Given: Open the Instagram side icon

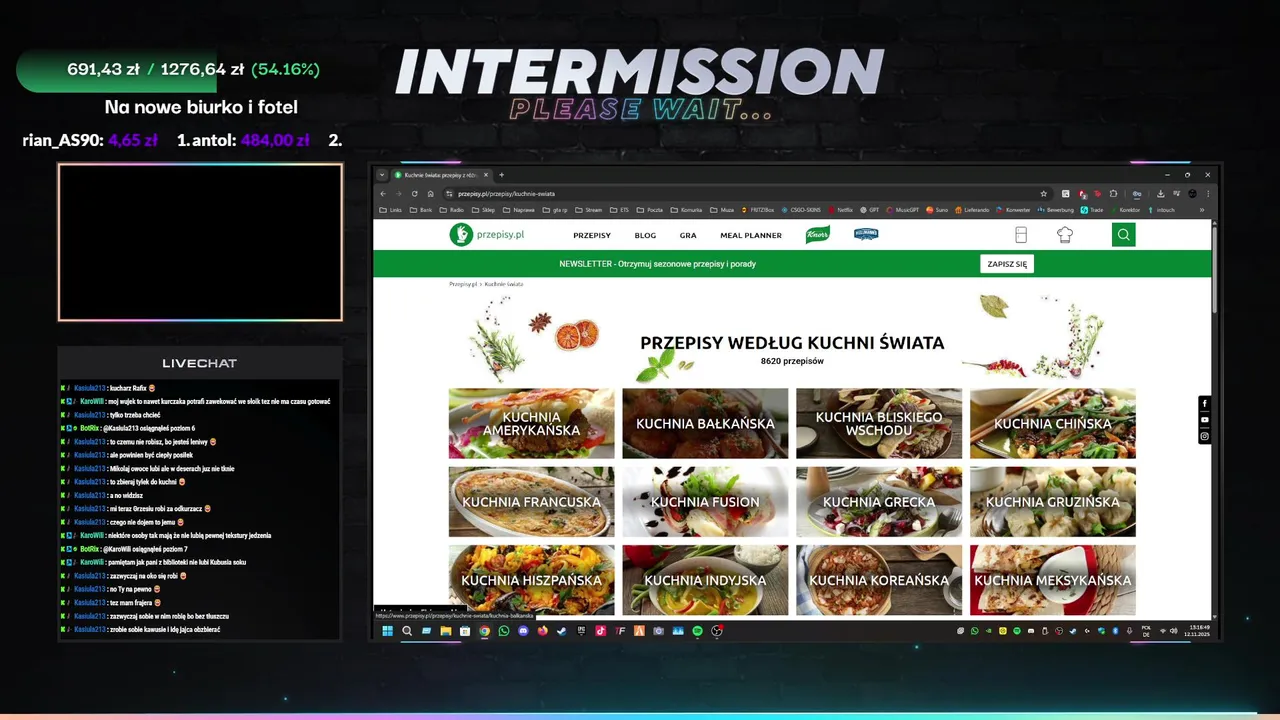Looking at the screenshot, I should pyautogui.click(x=1204, y=436).
